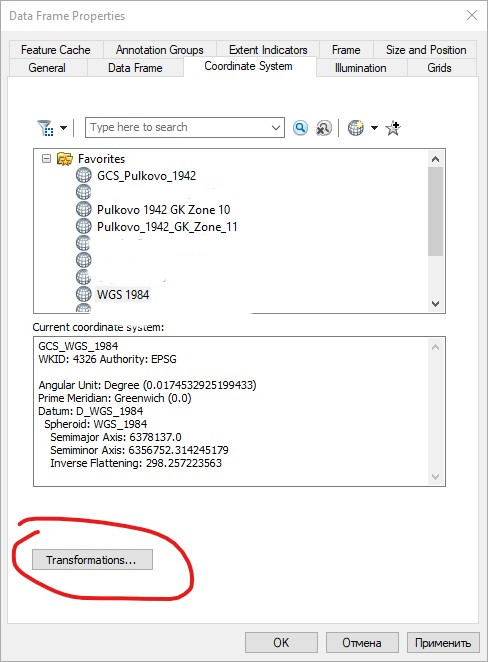
Task: Click the clear search icon
Action: (x=324, y=128)
